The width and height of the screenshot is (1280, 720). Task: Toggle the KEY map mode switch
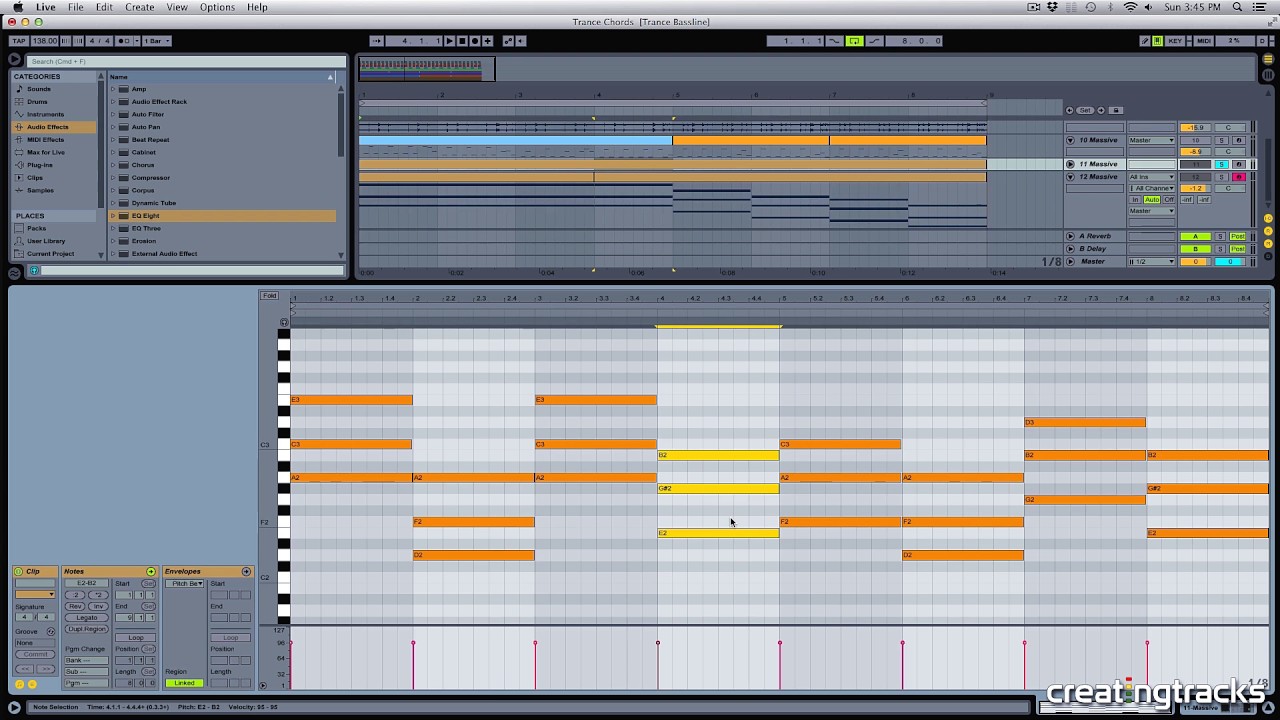1175,41
